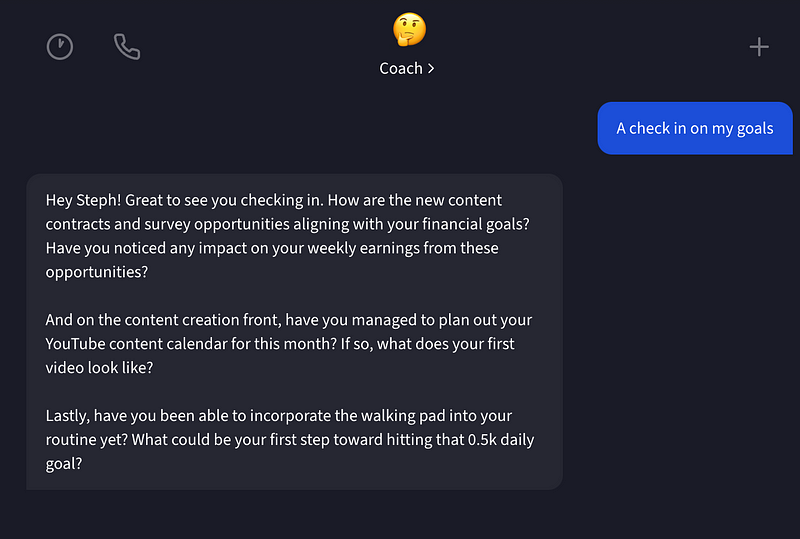Select the paragraph about content contracts
800x539 pixels.
tap(288, 236)
